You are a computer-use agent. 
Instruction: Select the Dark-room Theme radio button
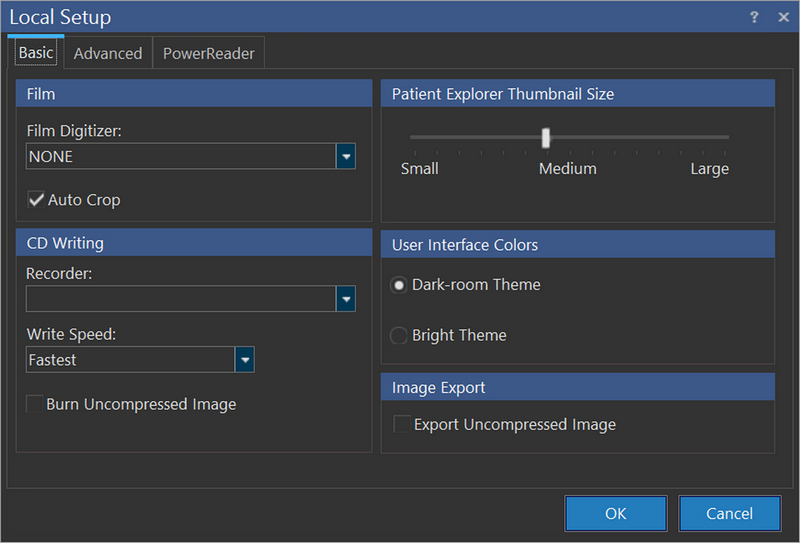point(399,285)
